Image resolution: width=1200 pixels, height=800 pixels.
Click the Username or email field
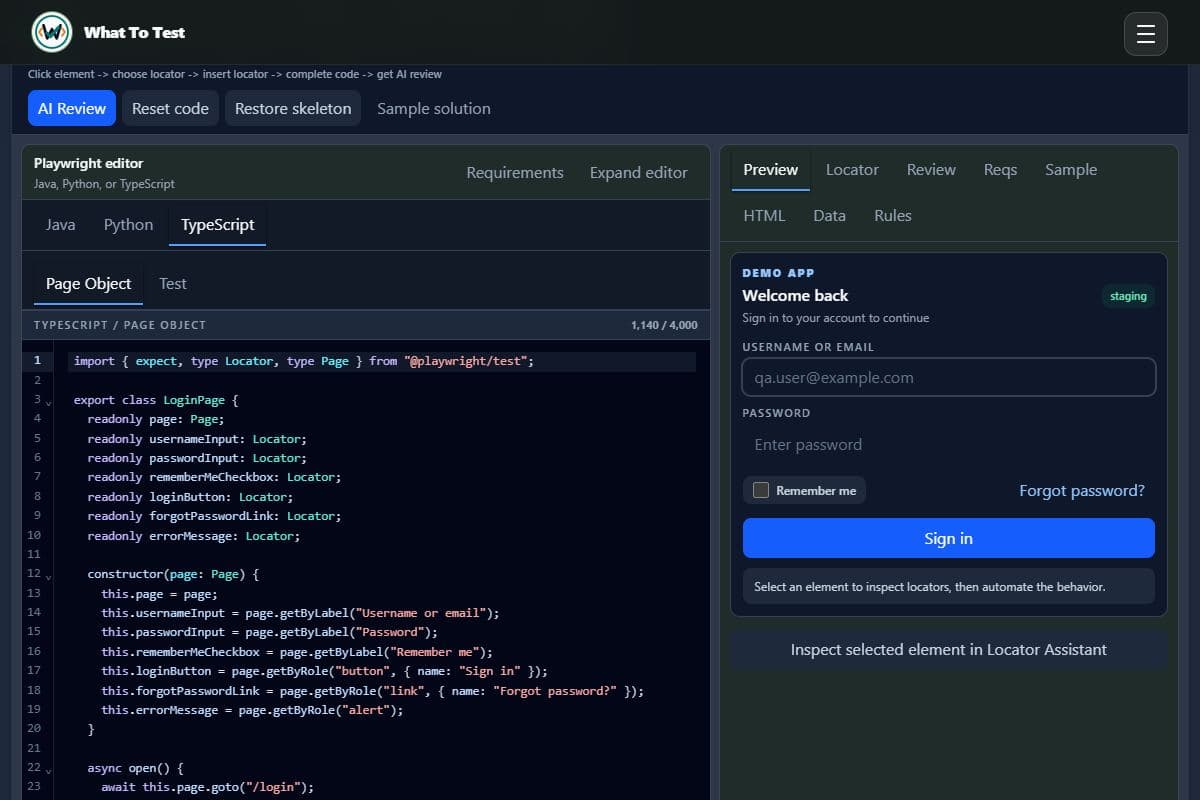(x=948, y=378)
